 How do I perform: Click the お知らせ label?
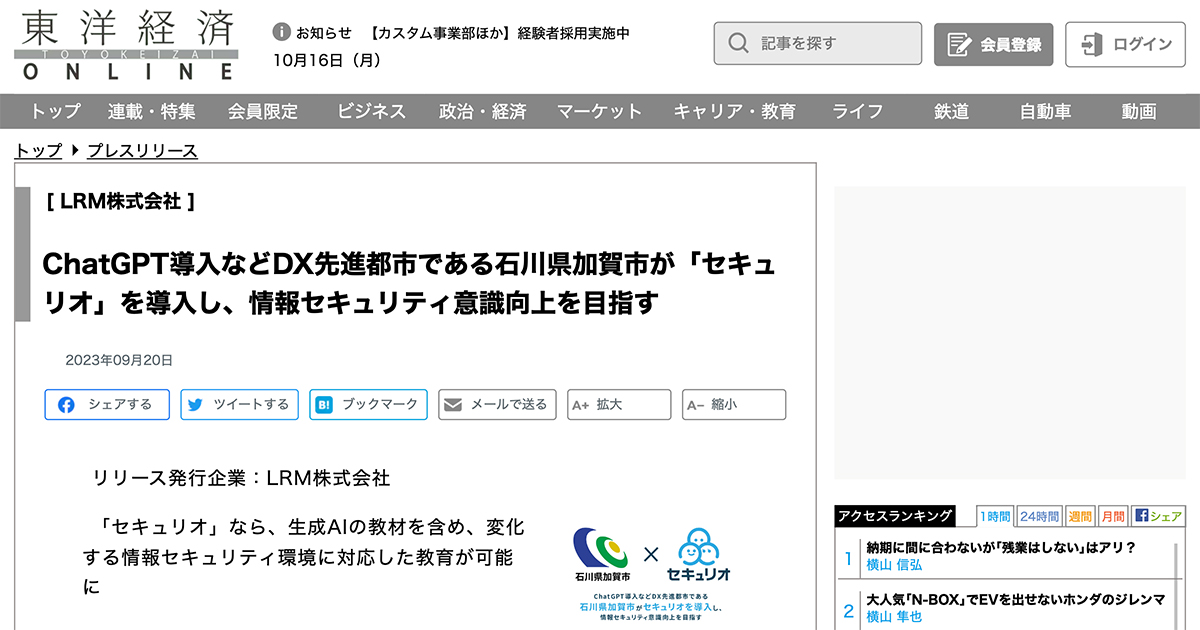point(324,33)
